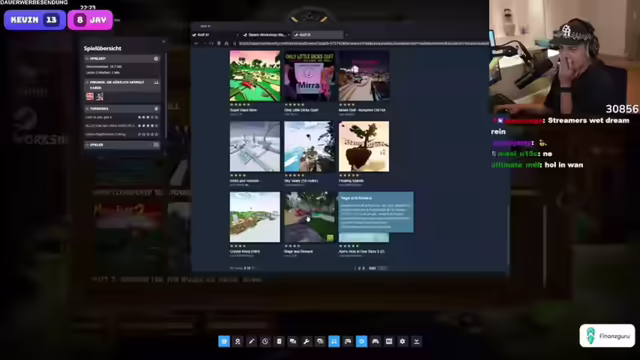
Task: Click the icon between friends and browser icons
Action: tap(348, 341)
